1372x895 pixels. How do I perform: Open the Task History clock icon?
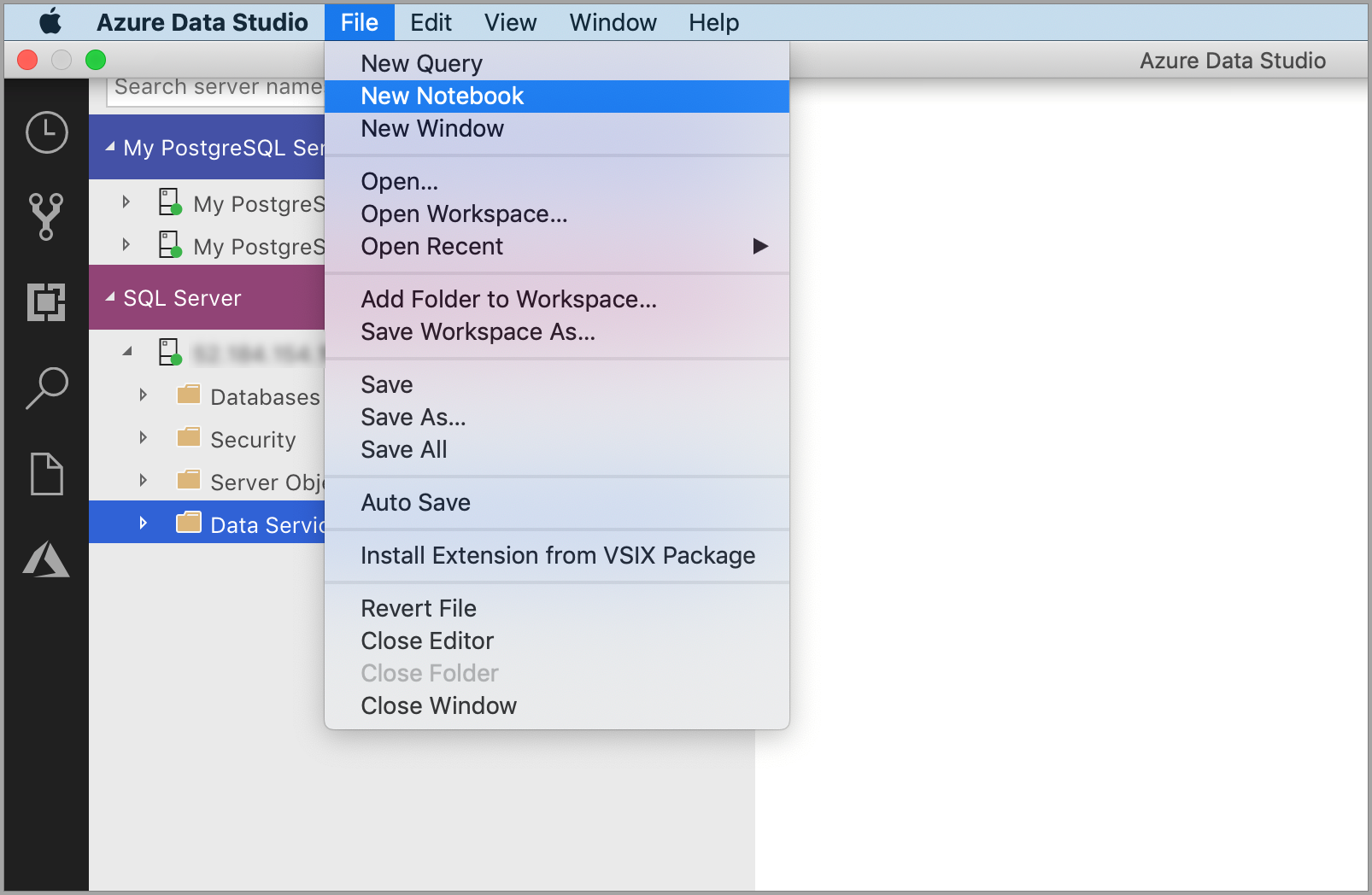(x=46, y=132)
